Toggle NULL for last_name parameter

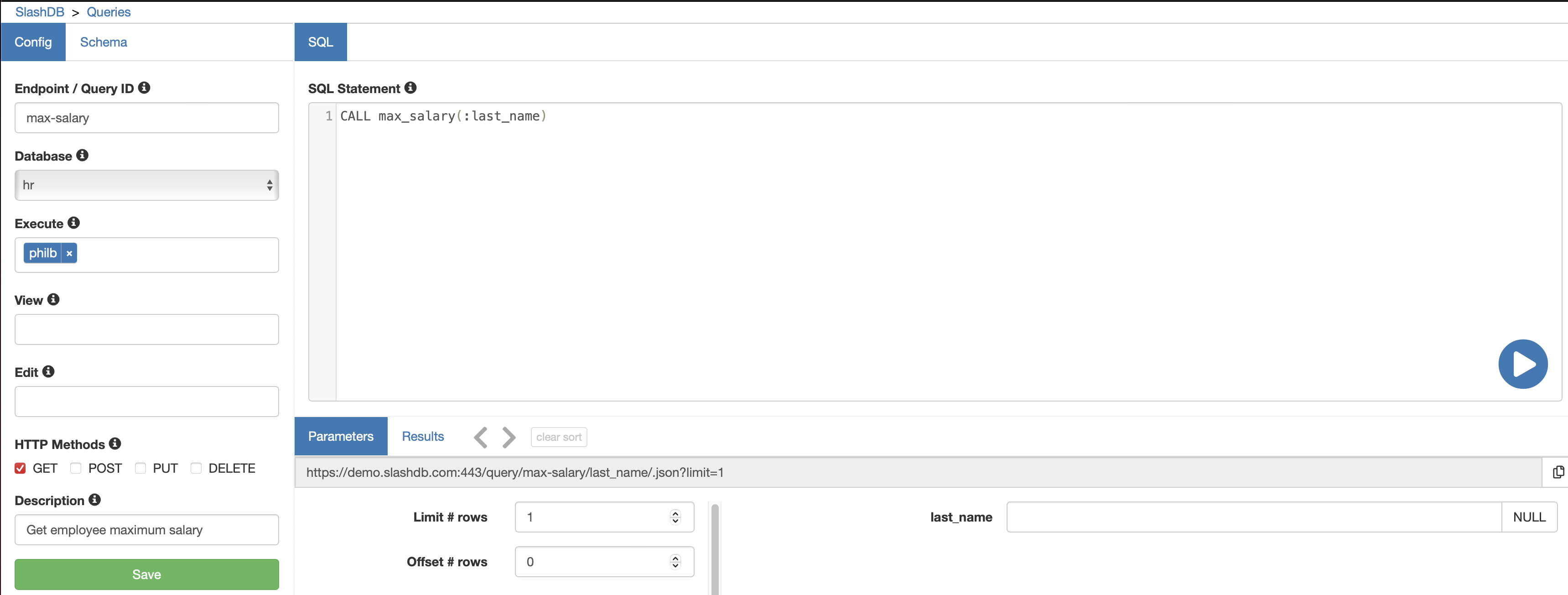[1529, 517]
